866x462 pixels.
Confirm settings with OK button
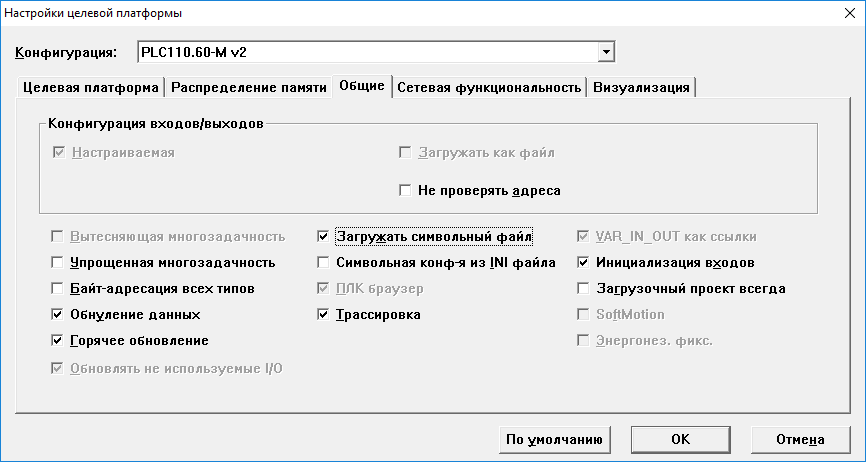coord(680,439)
